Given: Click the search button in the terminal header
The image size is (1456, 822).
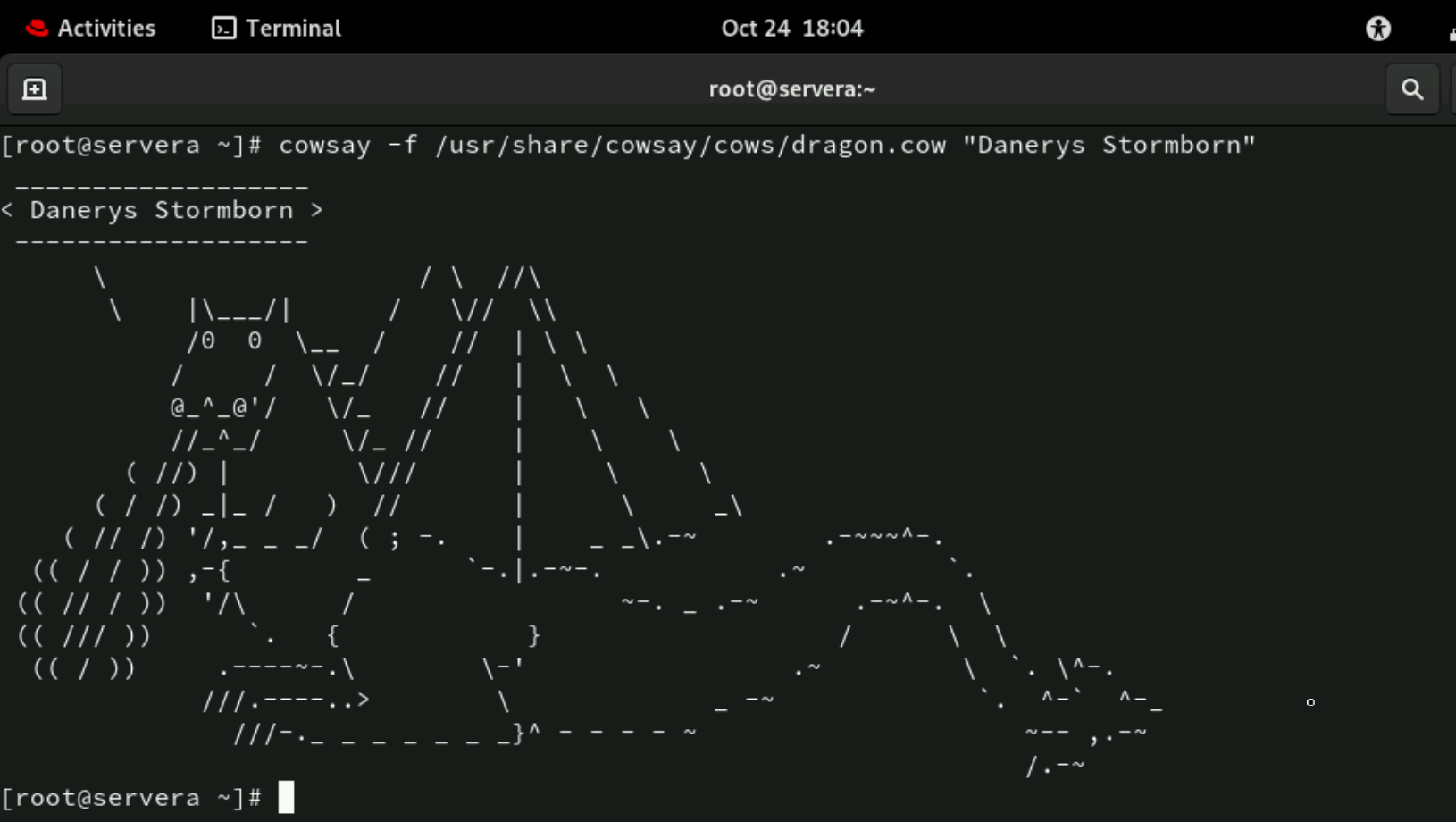Looking at the screenshot, I should pos(1412,88).
